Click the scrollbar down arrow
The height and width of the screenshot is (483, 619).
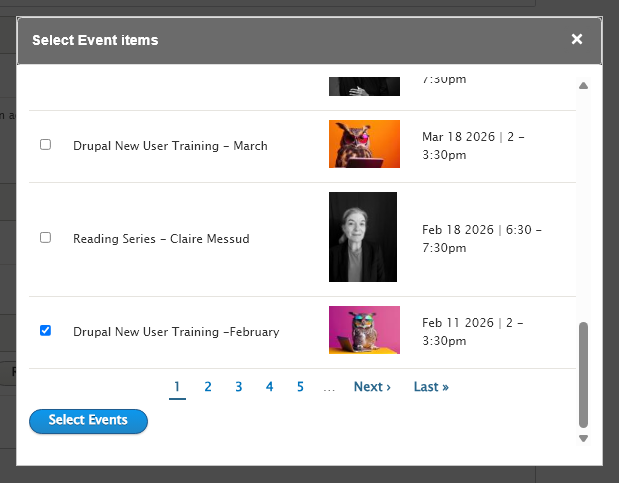coord(584,438)
